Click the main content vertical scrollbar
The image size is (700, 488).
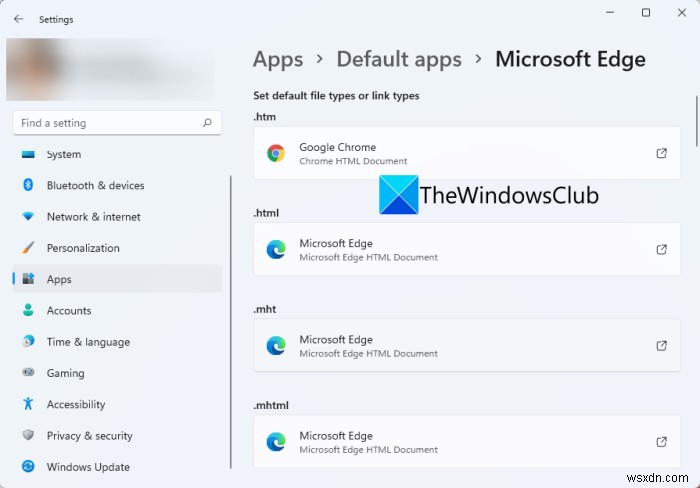[696, 121]
